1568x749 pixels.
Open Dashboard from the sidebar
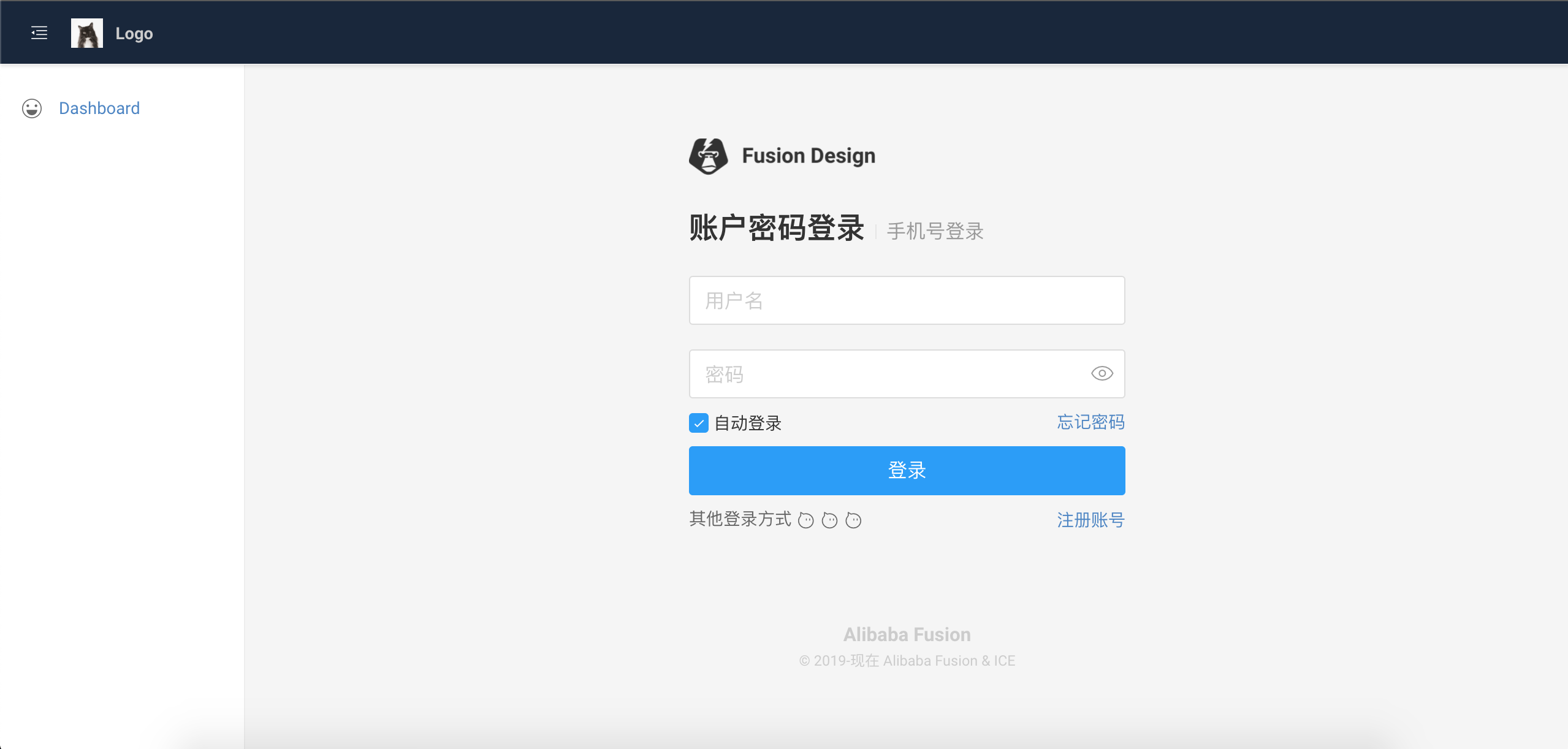point(99,108)
